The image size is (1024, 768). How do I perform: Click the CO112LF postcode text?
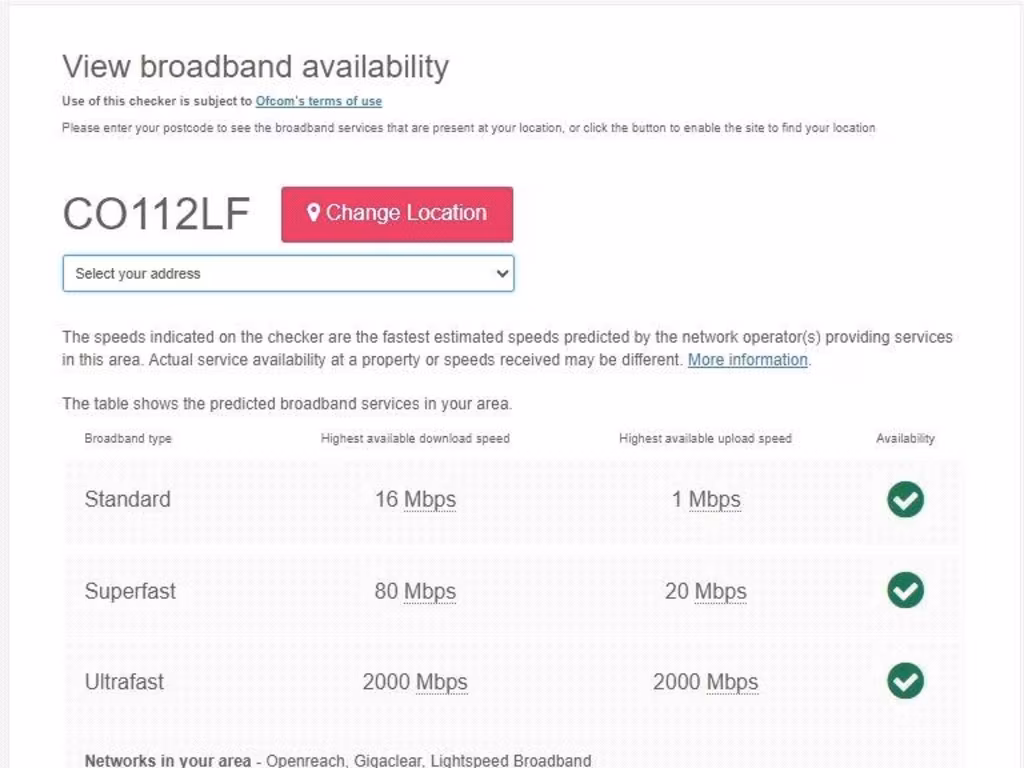click(x=156, y=214)
